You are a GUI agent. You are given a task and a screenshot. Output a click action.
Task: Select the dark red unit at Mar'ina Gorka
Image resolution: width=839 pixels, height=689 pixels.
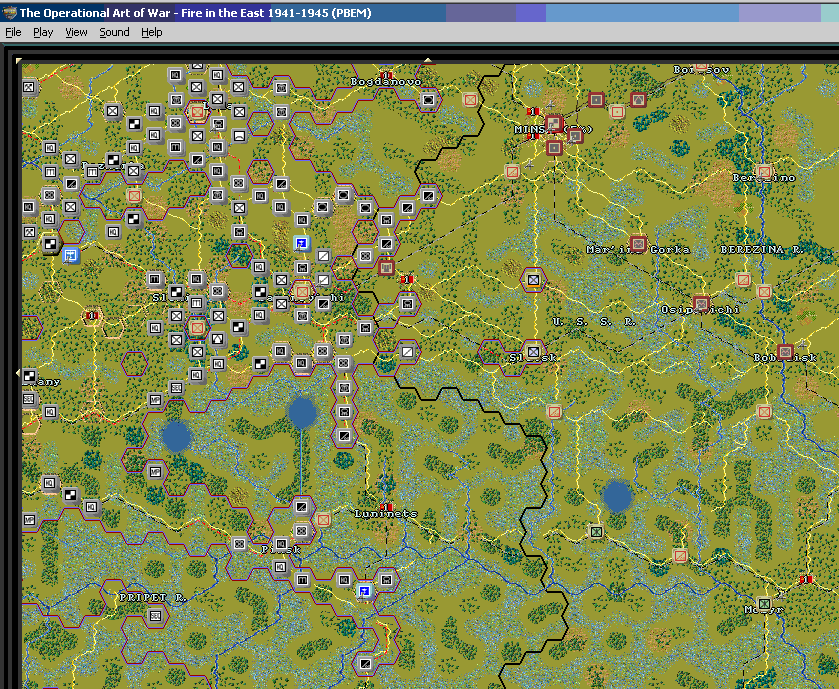point(638,243)
